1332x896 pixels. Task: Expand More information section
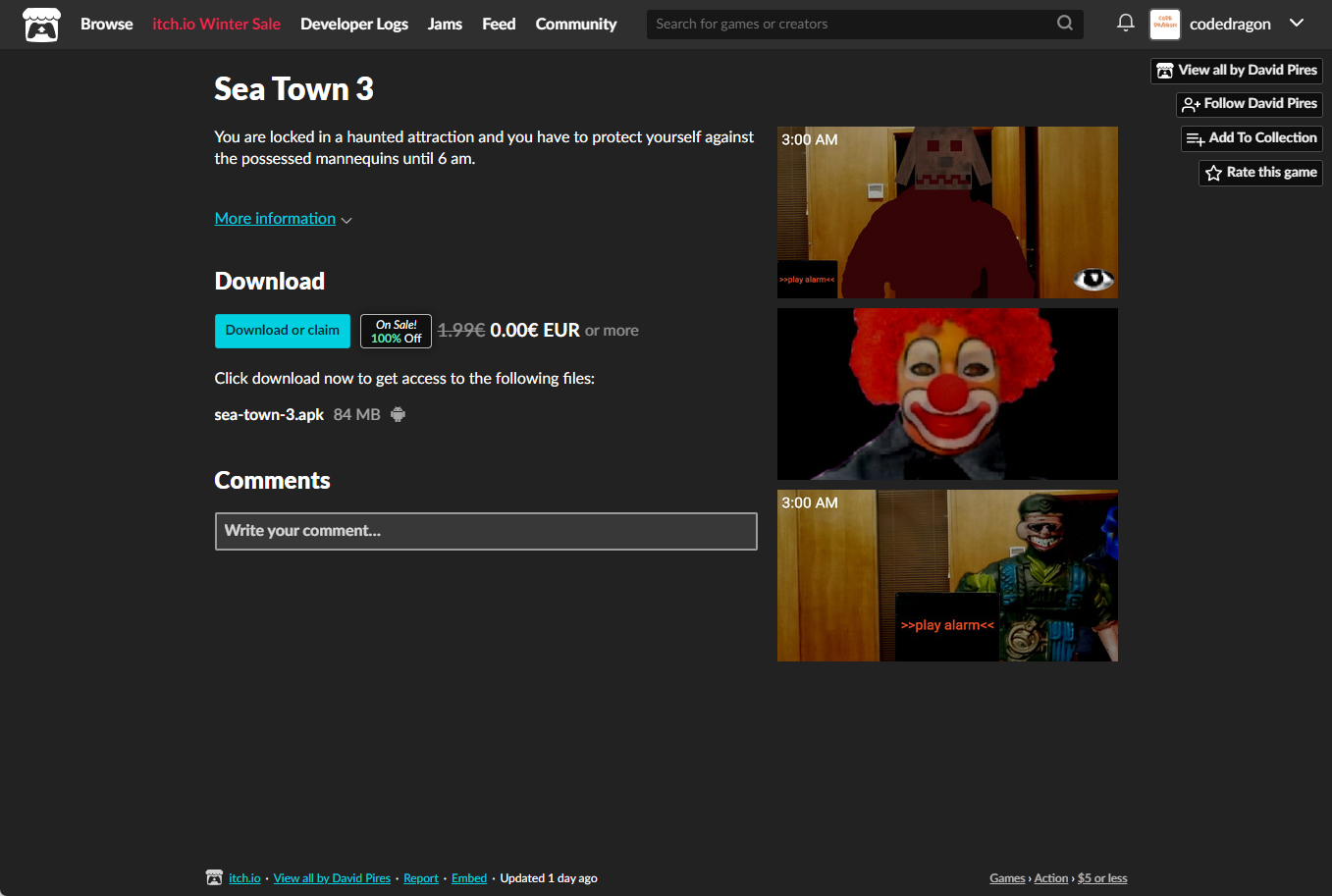click(x=283, y=218)
